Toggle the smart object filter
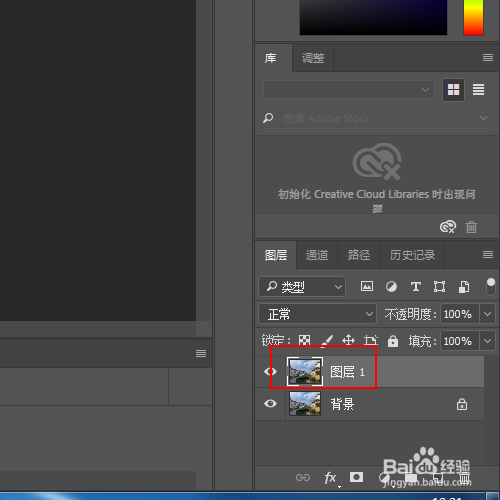This screenshot has height=500, width=500. click(x=464, y=287)
